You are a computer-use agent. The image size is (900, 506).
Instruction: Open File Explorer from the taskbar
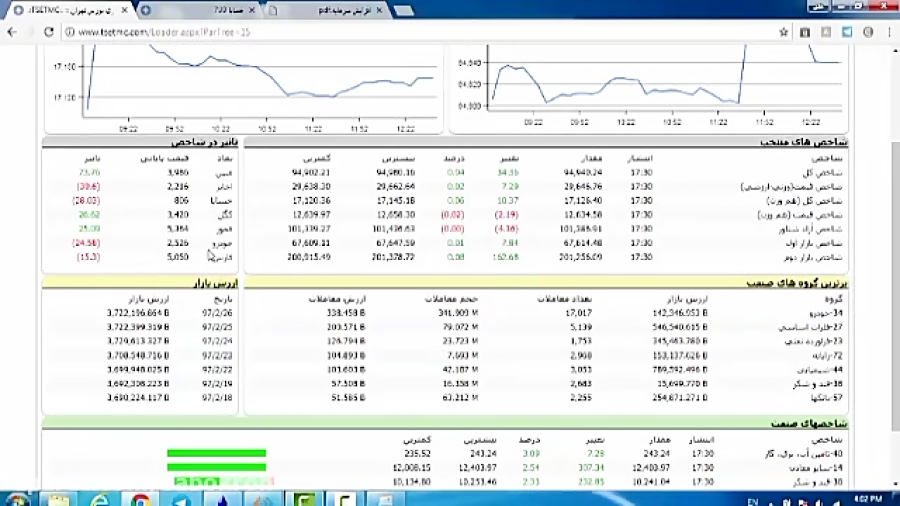[59, 500]
